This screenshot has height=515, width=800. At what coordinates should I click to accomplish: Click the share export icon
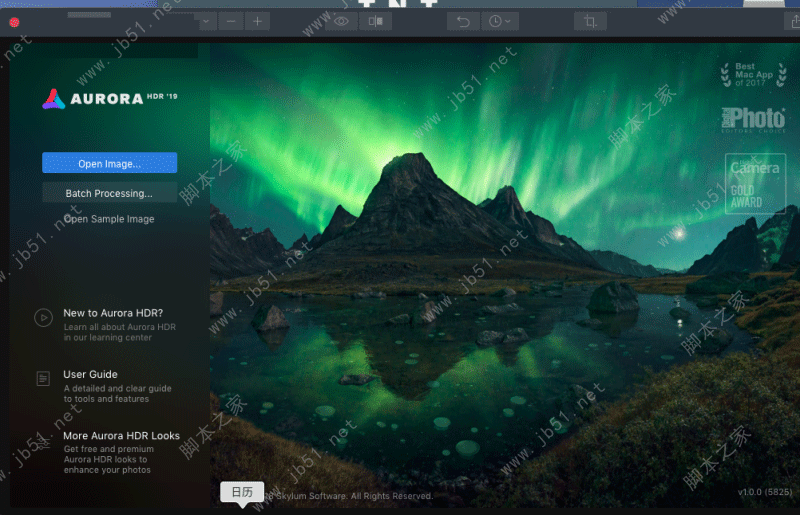click(x=794, y=21)
